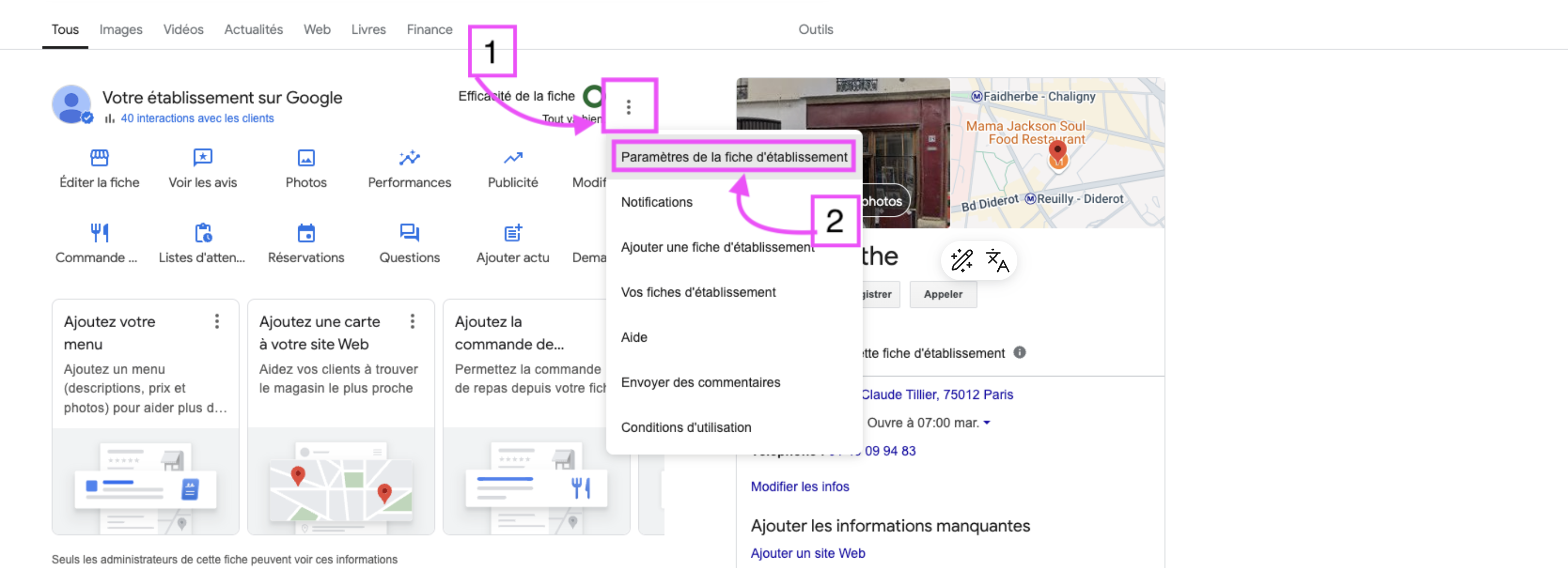Expand opening hours dropdown arrow
This screenshot has width=1568, height=568.
[x=987, y=422]
